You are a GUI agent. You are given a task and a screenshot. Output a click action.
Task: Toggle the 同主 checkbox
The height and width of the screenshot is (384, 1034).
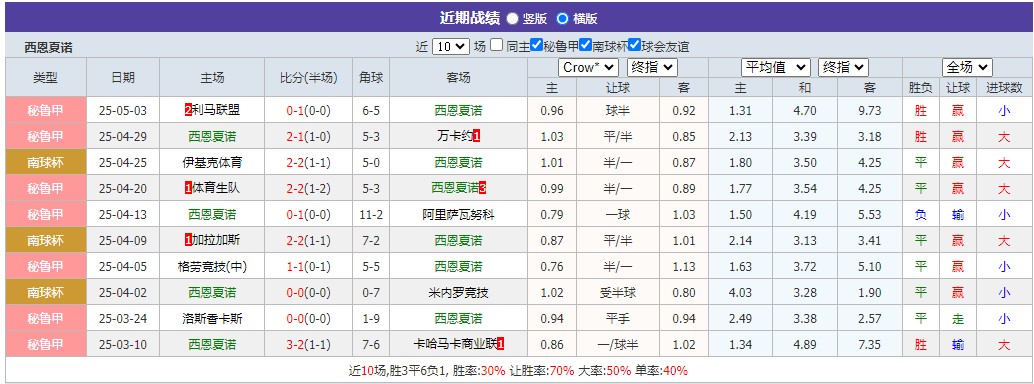[x=497, y=46]
